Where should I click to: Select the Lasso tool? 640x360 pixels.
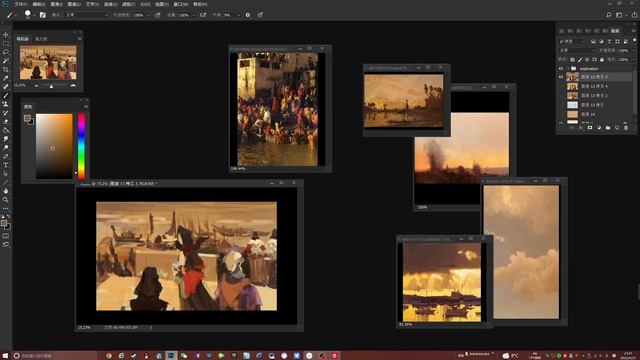pyautogui.click(x=6, y=52)
